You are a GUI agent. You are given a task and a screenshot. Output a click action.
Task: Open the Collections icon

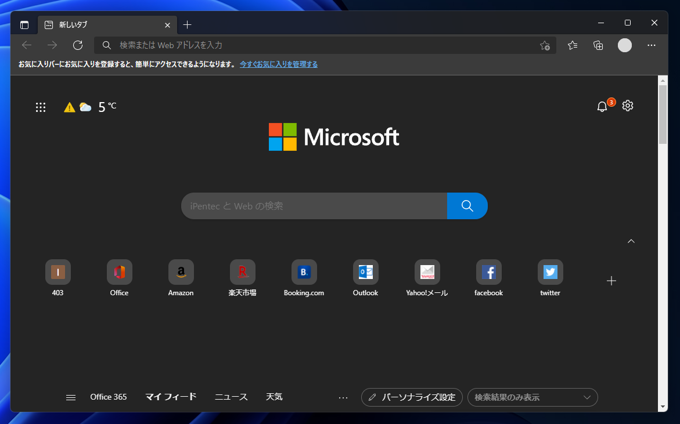coord(598,45)
